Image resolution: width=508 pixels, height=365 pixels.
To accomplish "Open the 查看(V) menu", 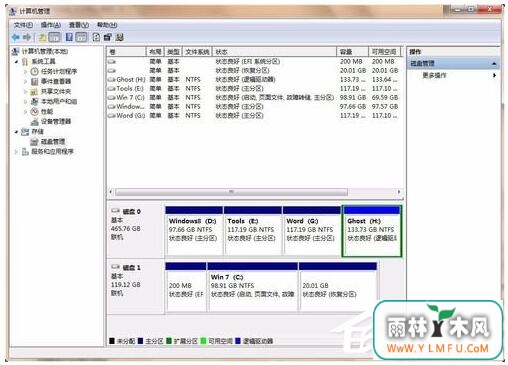I will click(x=79, y=25).
